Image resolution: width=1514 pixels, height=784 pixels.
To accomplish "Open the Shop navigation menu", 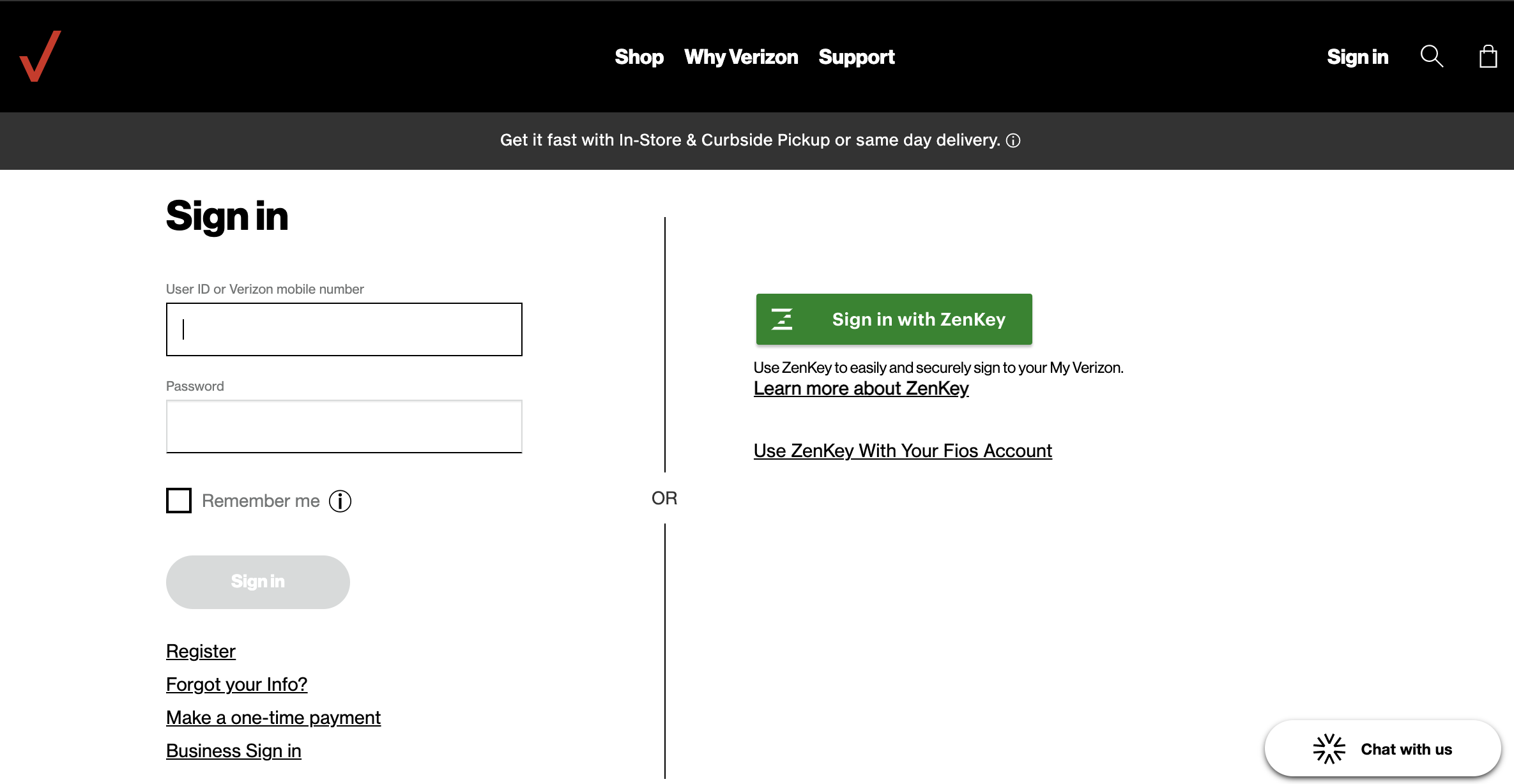I will click(638, 57).
